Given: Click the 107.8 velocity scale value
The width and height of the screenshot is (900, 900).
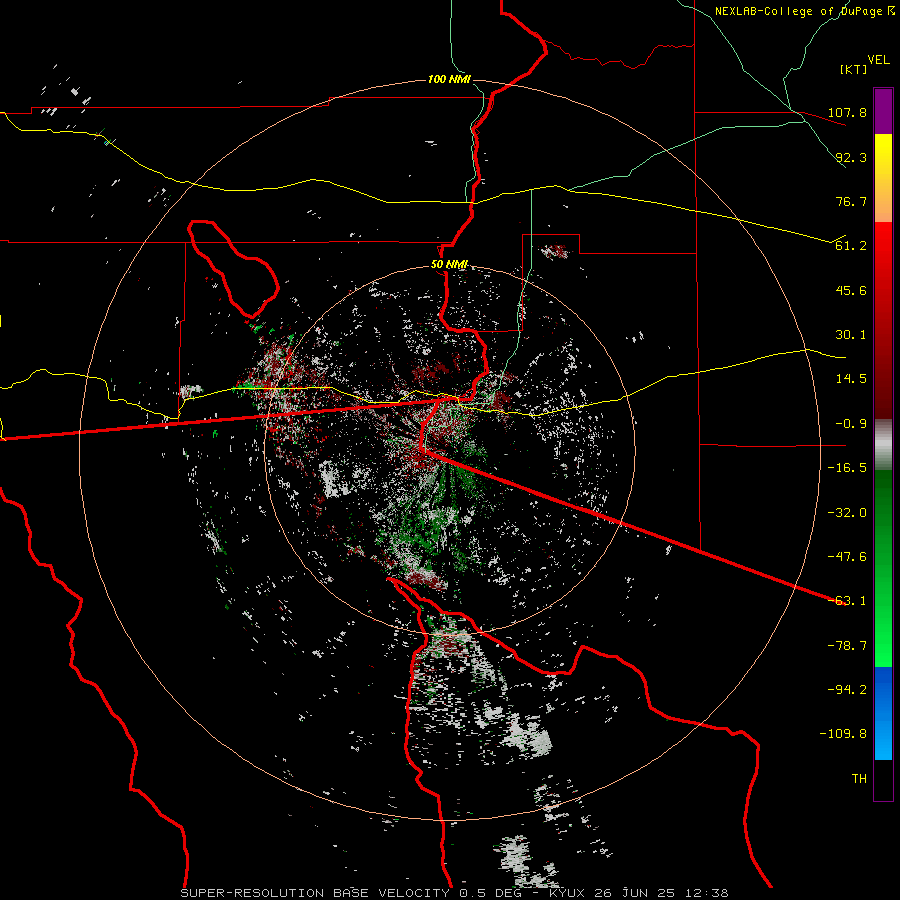Looking at the screenshot, I should point(847,112).
